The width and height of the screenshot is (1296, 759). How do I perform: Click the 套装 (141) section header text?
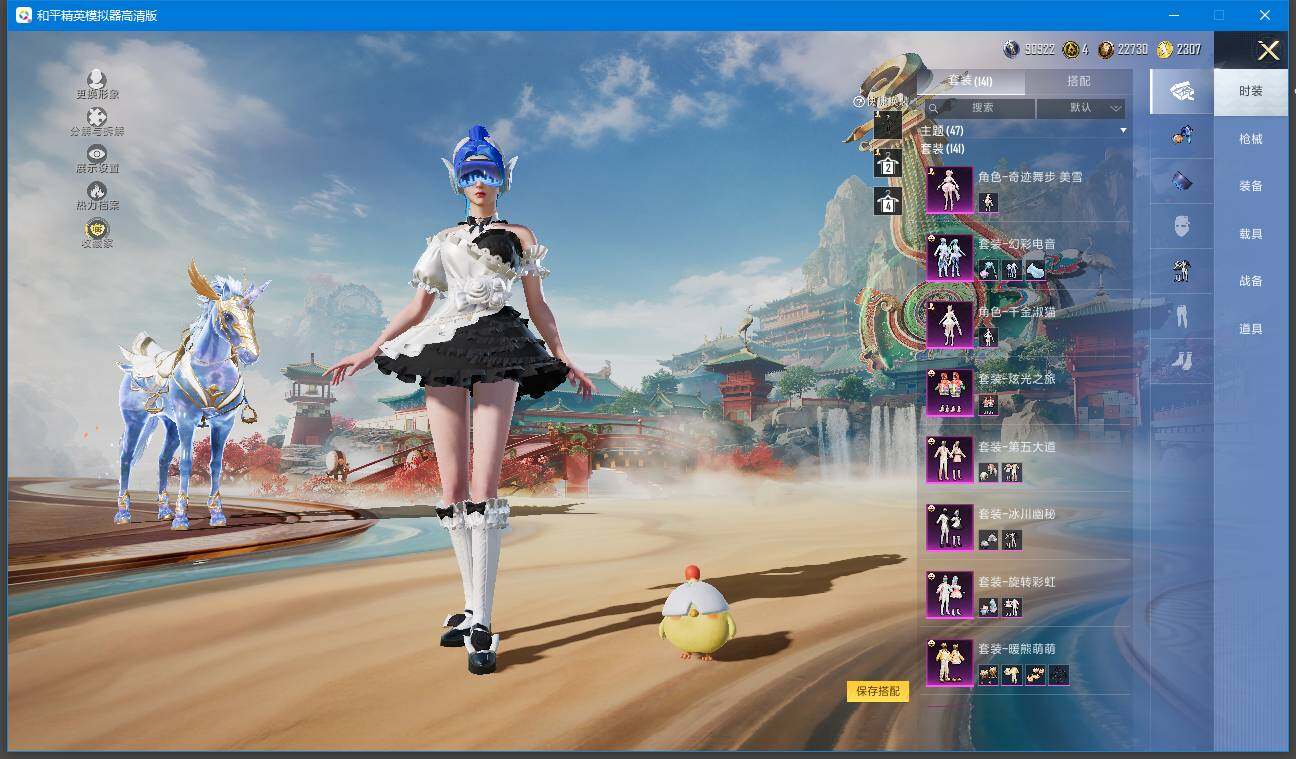[942, 149]
